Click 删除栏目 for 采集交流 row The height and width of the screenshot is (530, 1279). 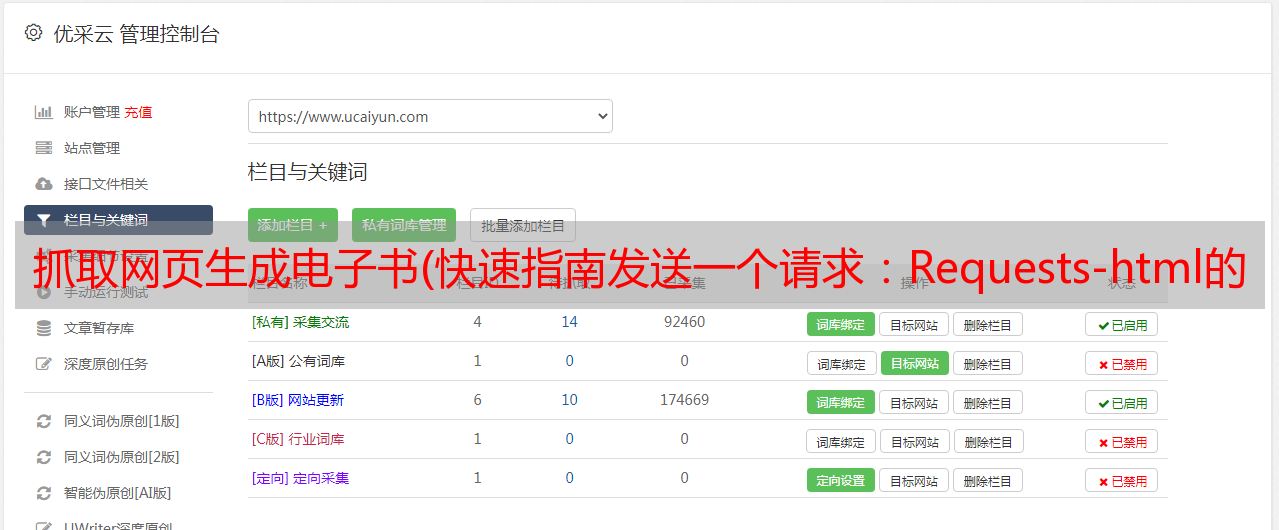[x=987, y=324]
